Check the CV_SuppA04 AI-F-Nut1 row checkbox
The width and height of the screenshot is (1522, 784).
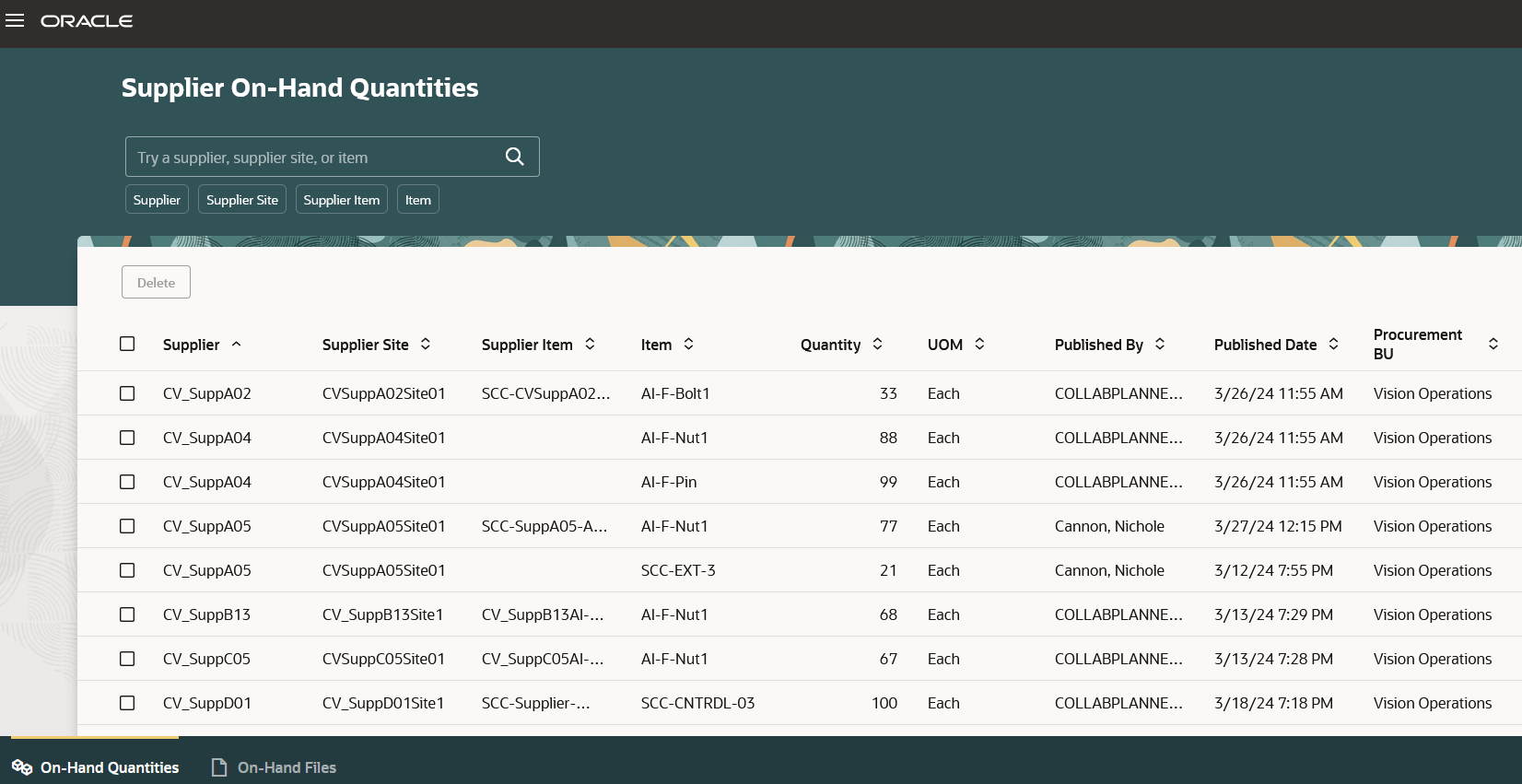(127, 438)
